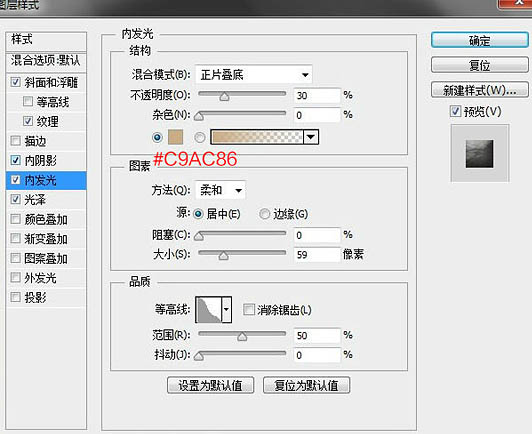Open the 斜面和浮雕 settings entry
The image size is (532, 434).
click(51, 82)
